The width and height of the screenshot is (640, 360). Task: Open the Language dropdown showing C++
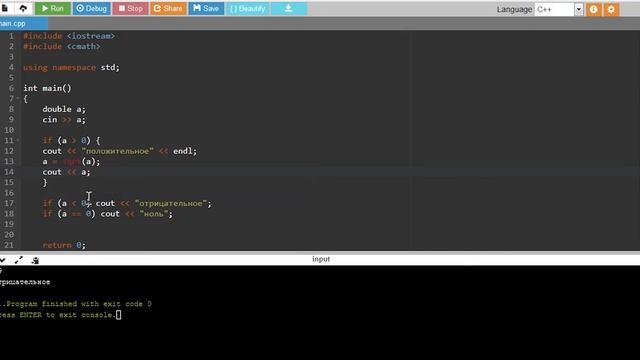(558, 9)
